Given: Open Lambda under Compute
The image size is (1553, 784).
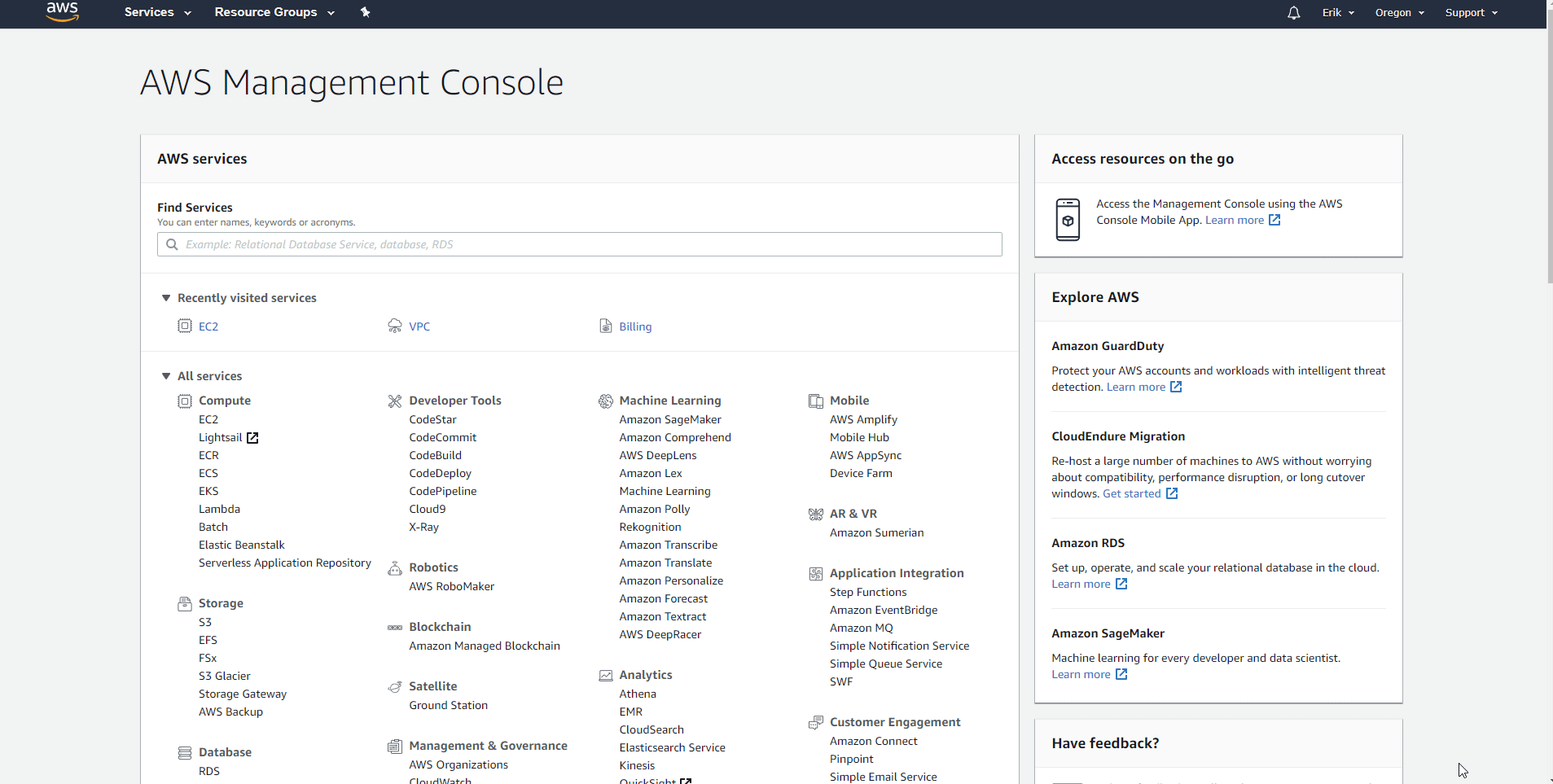Looking at the screenshot, I should pyautogui.click(x=219, y=509).
